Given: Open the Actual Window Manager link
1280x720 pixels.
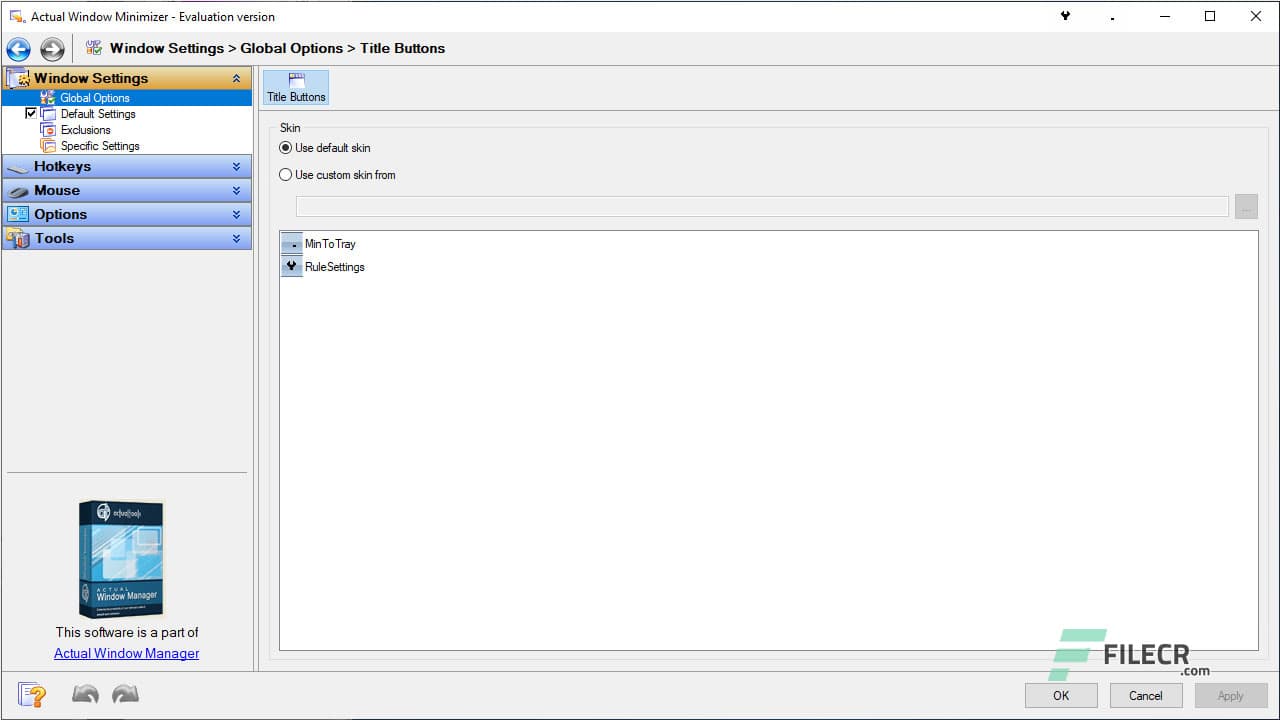Looking at the screenshot, I should tap(126, 653).
